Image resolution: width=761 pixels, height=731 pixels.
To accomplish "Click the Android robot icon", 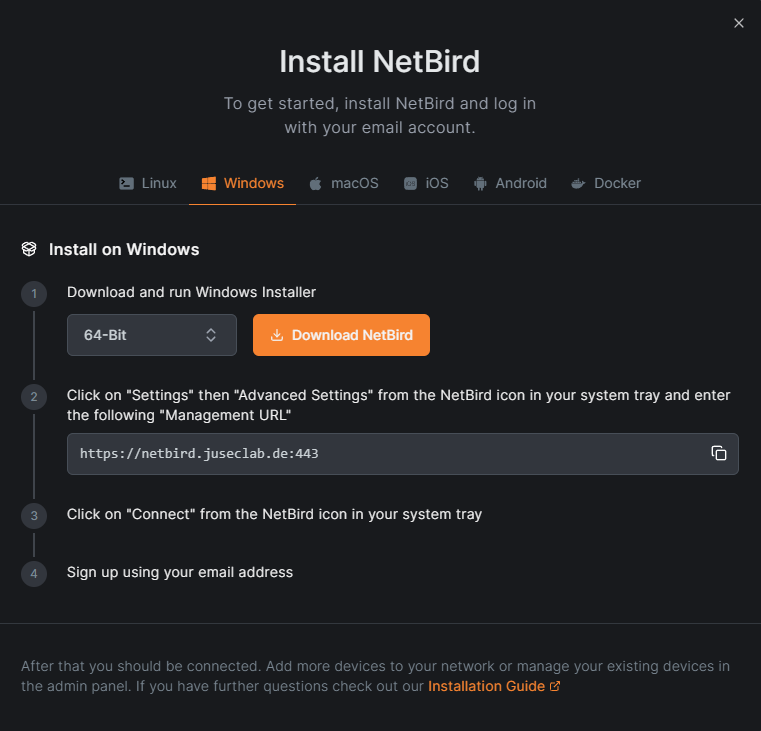I will coord(480,183).
